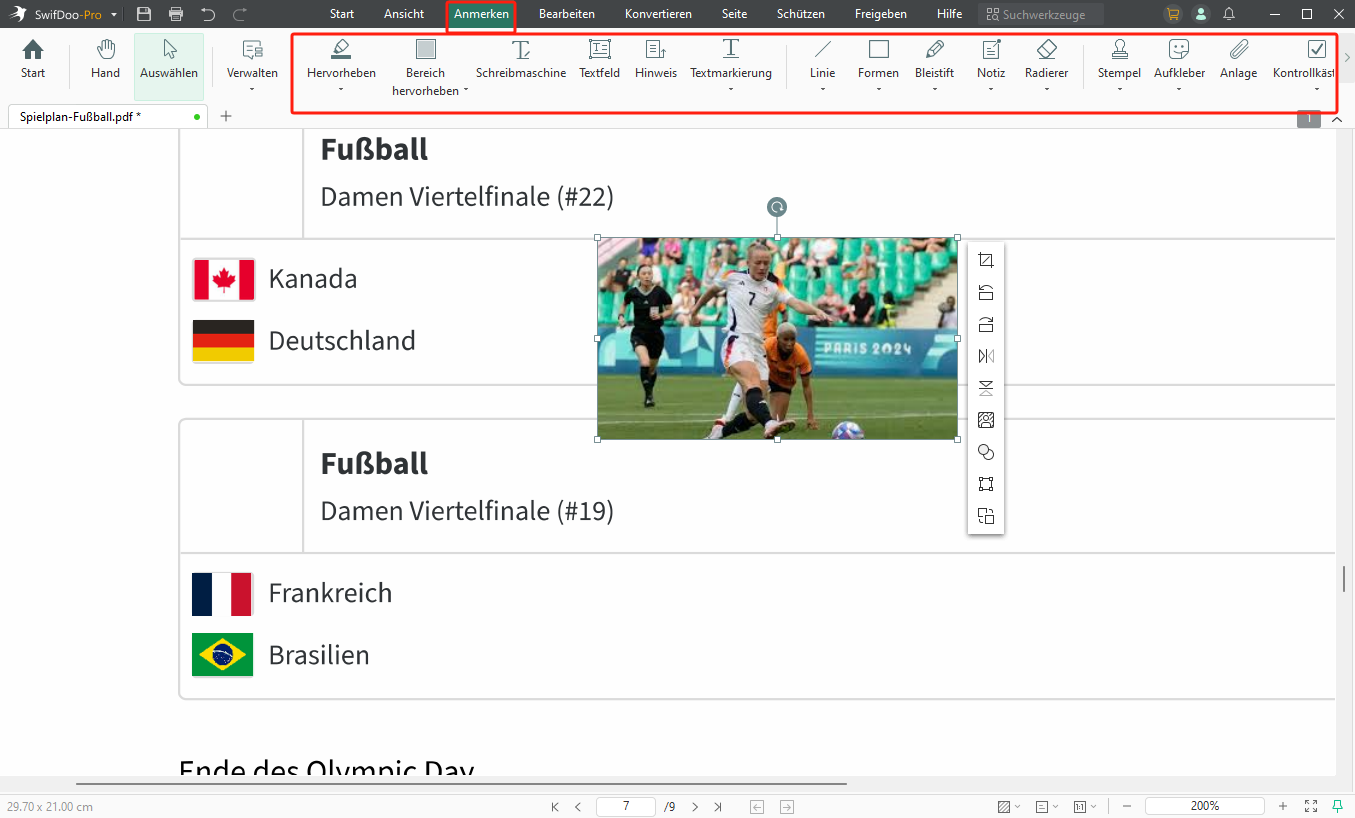This screenshot has height=818, width=1355.
Task: Click the Bereich hervorheben icon
Action: [x=426, y=49]
